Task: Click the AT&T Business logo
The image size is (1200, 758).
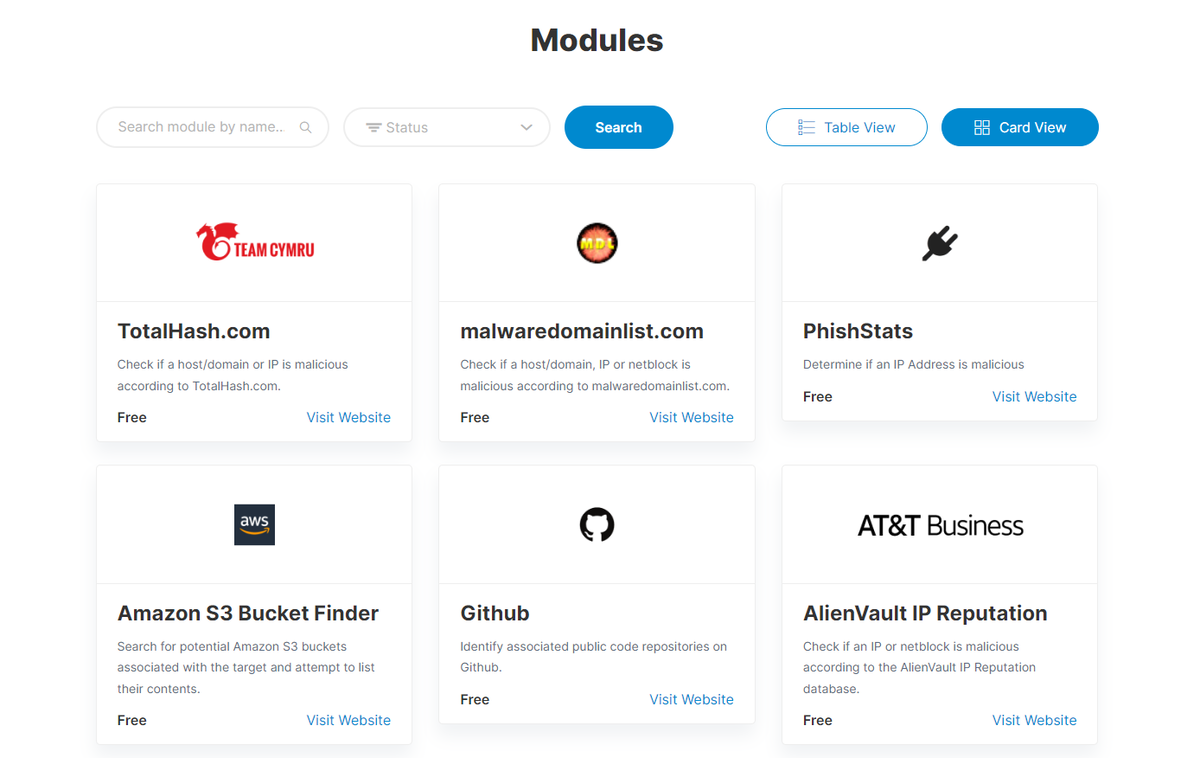Action: 940,526
